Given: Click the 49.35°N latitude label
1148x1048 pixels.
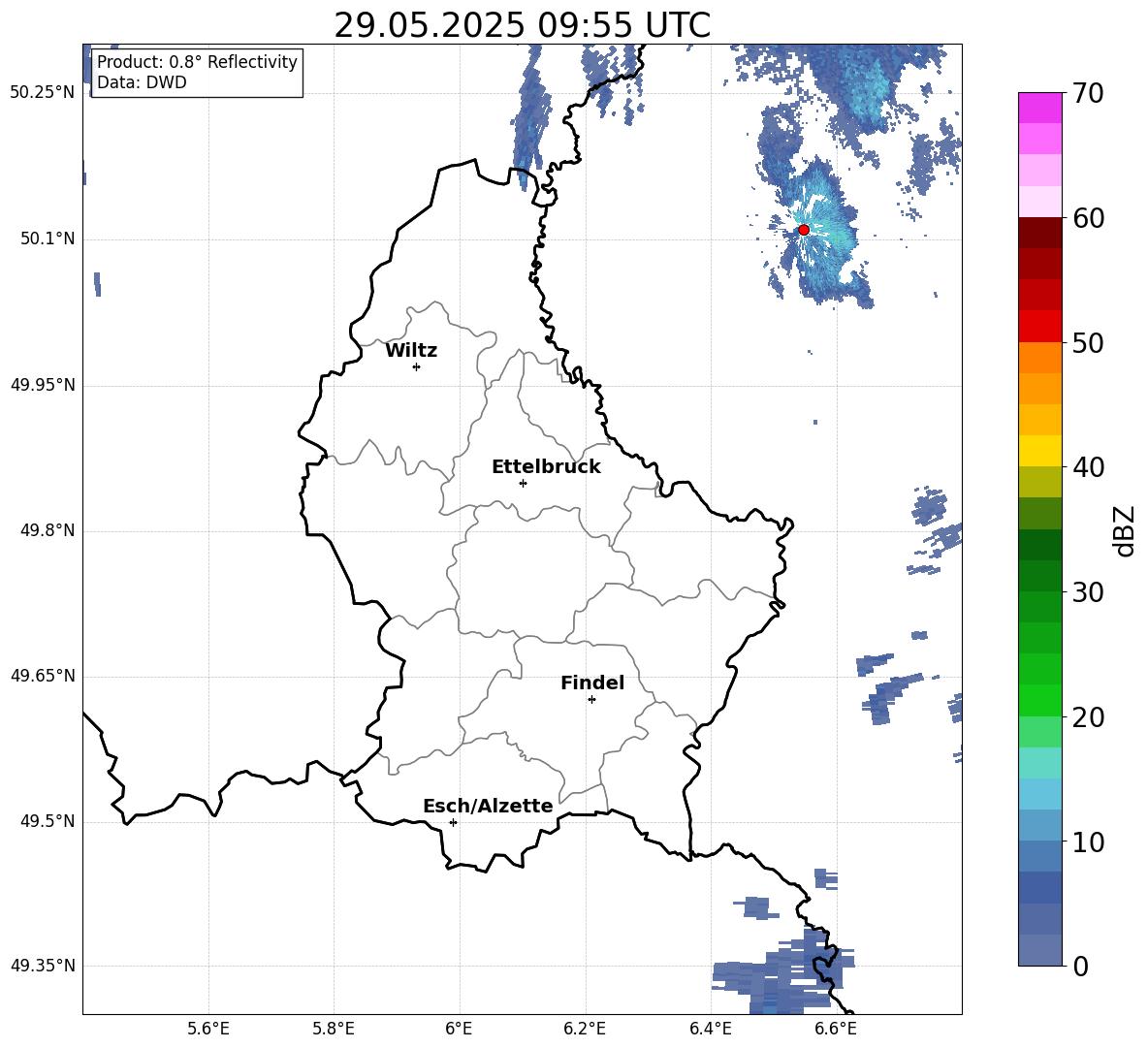Looking at the screenshot, I should point(43,966).
